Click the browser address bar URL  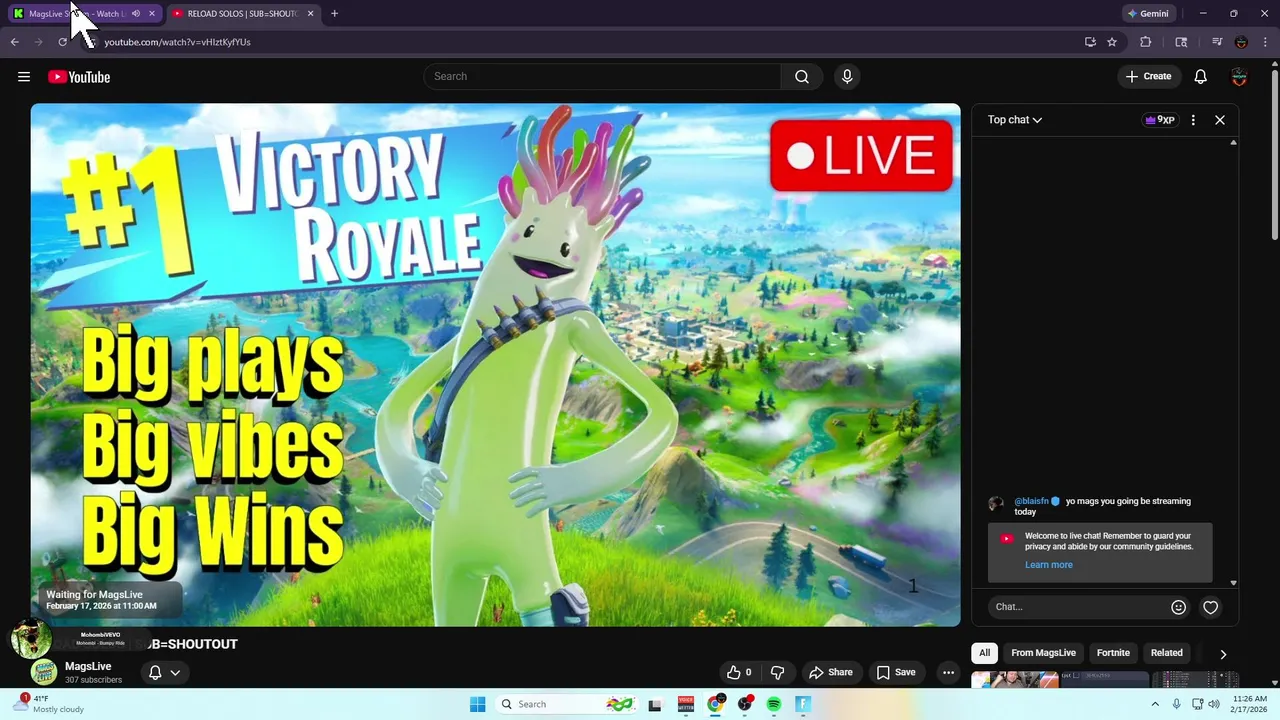click(x=177, y=42)
